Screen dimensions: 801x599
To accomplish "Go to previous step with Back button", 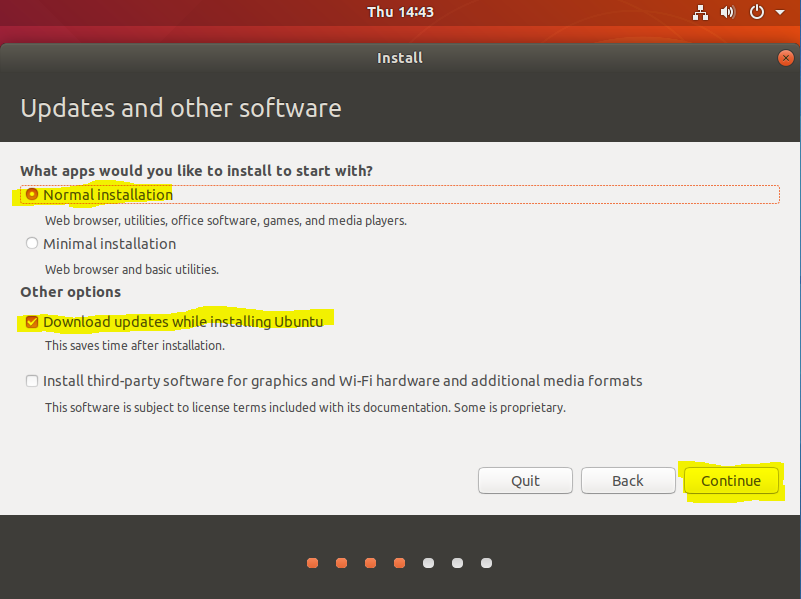I will pyautogui.click(x=628, y=481).
